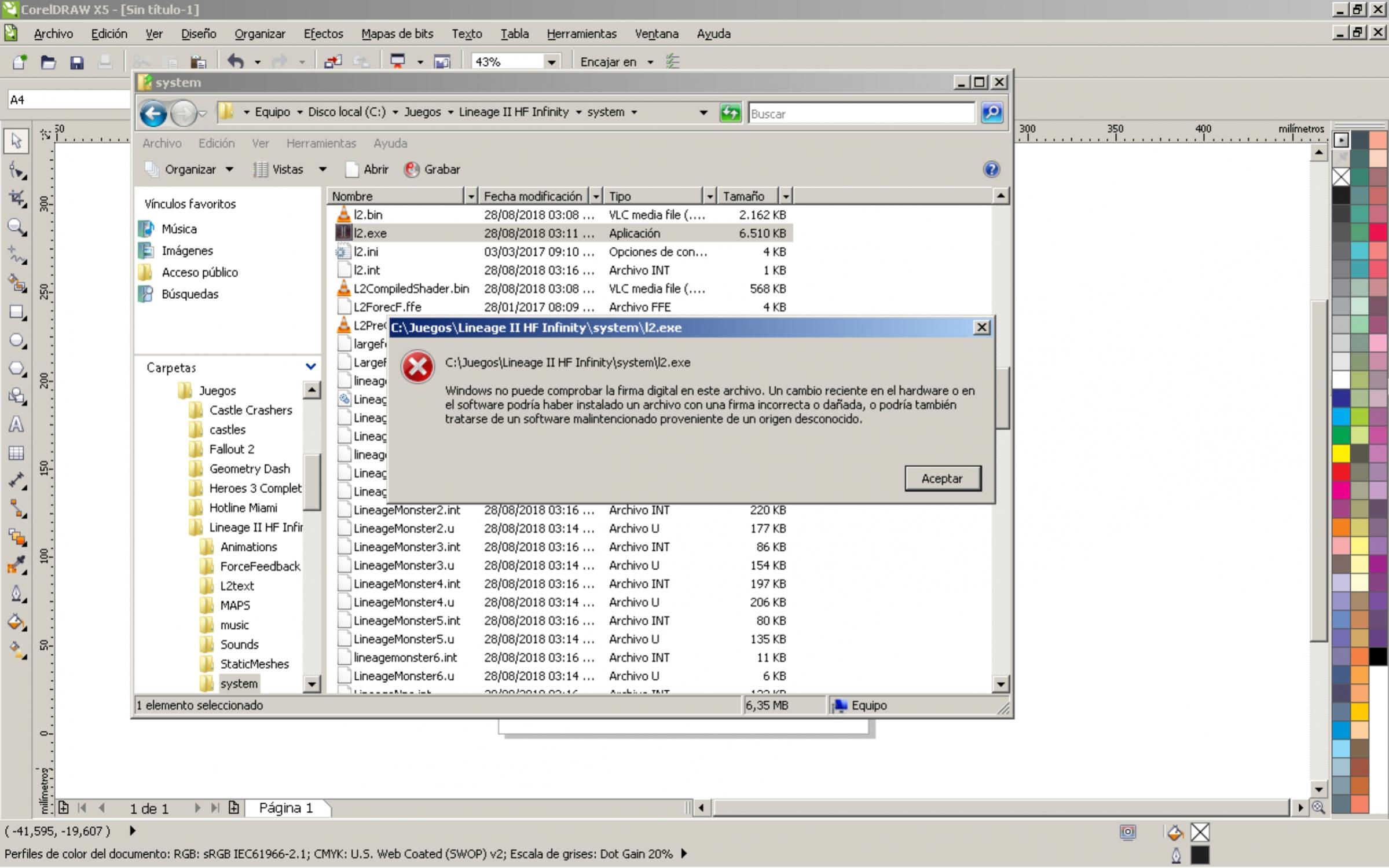The height and width of the screenshot is (868, 1389).
Task: Select the Rectangle tool
Action: coord(16,313)
